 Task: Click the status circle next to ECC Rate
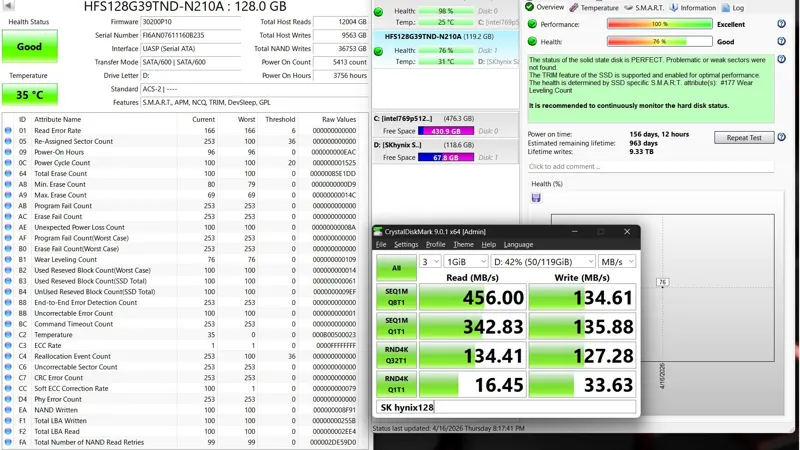8,345
